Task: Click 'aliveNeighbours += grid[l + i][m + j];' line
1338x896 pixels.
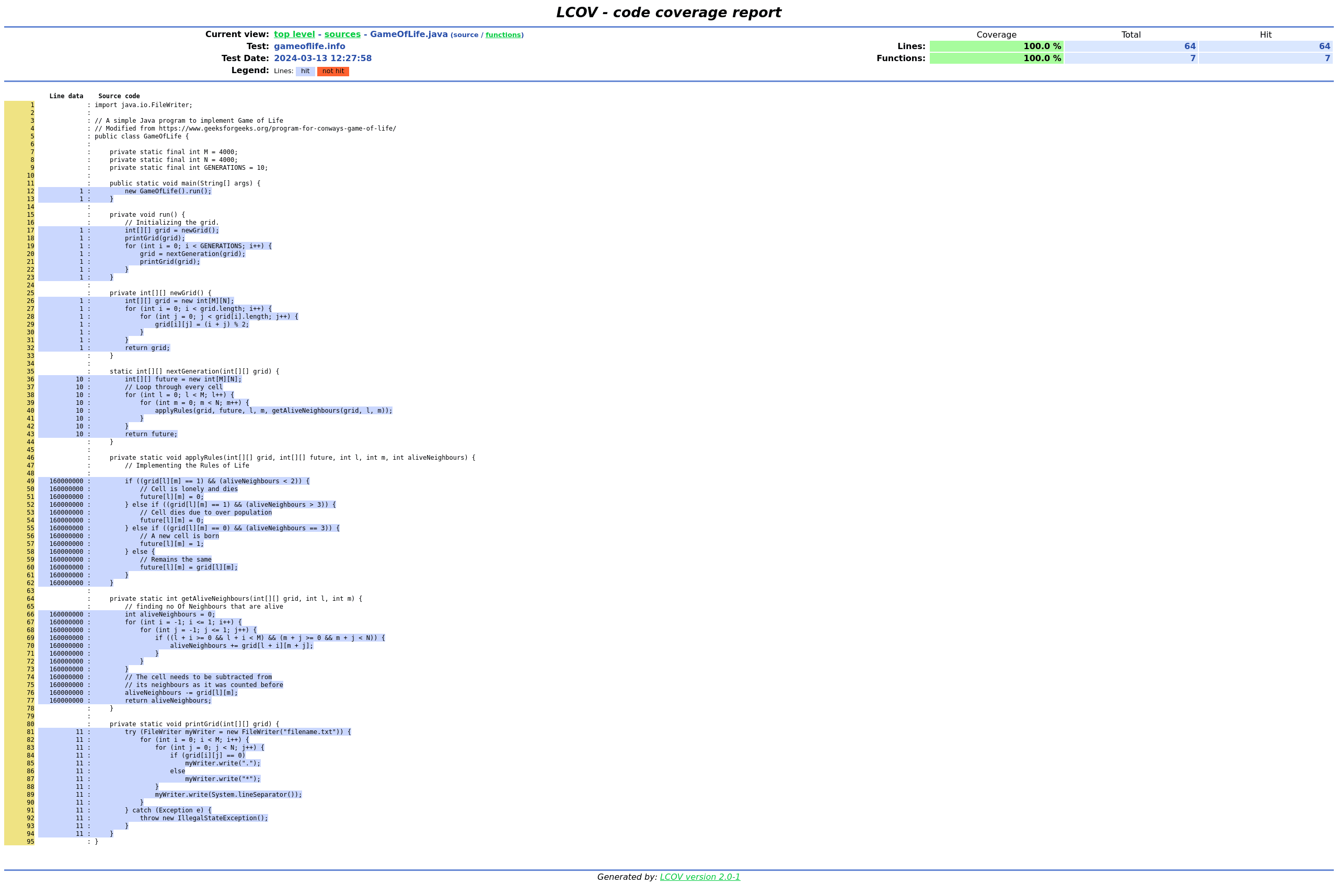Action: coord(241,646)
